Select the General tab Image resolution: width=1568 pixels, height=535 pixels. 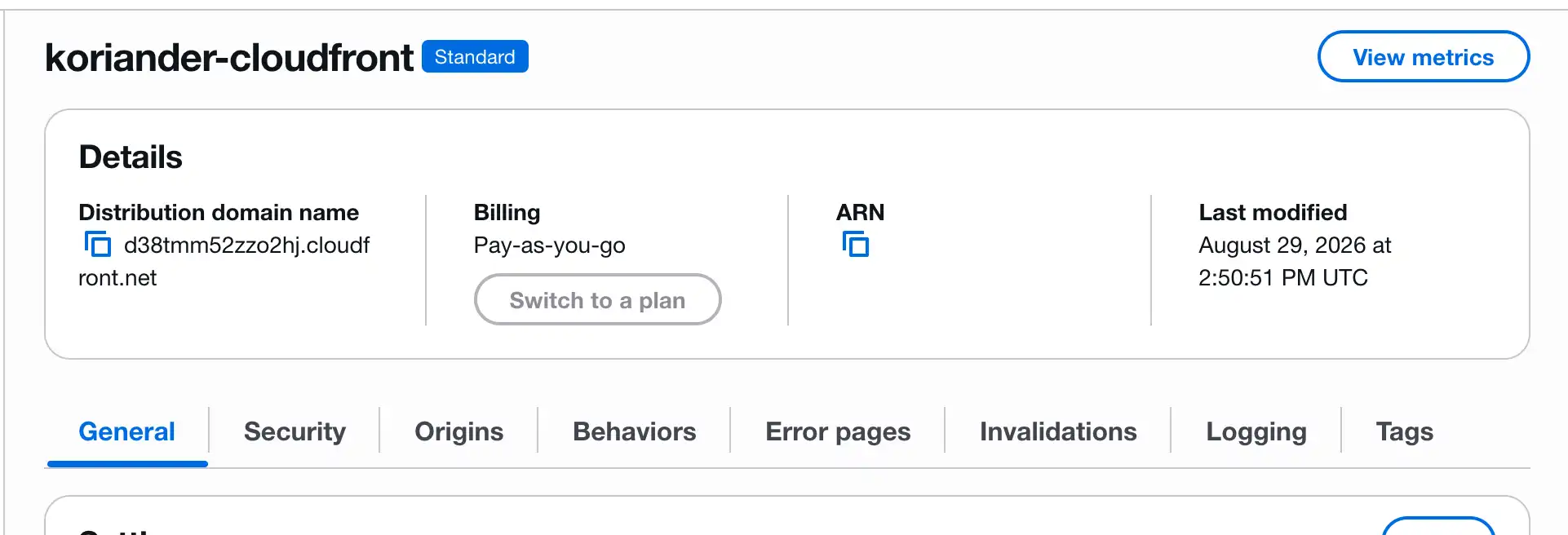pyautogui.click(x=126, y=431)
